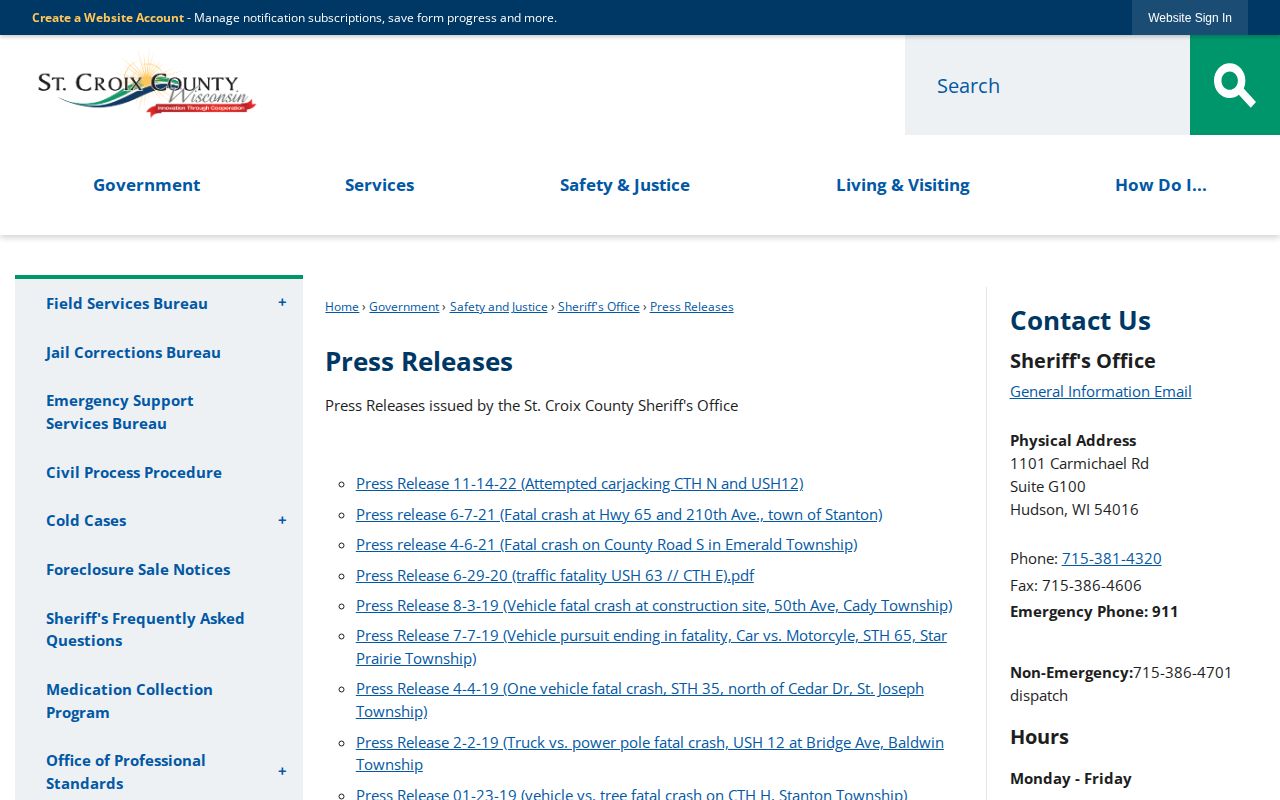This screenshot has width=1280, height=800.
Task: Open Field Services Bureau page link
Action: click(127, 303)
